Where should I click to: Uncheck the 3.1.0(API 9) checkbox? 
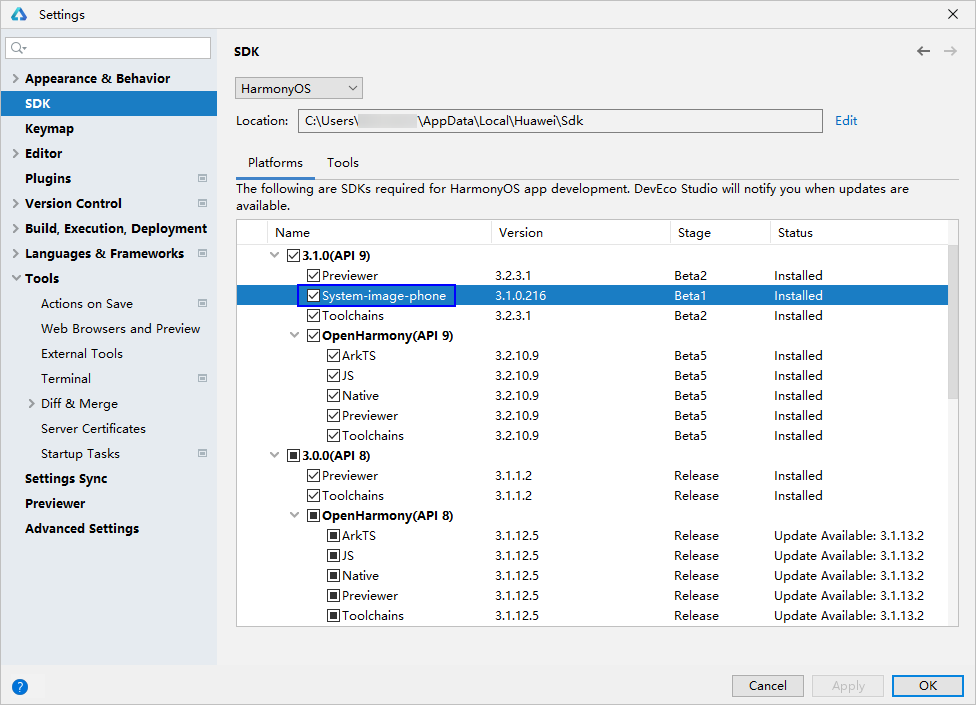[293, 256]
